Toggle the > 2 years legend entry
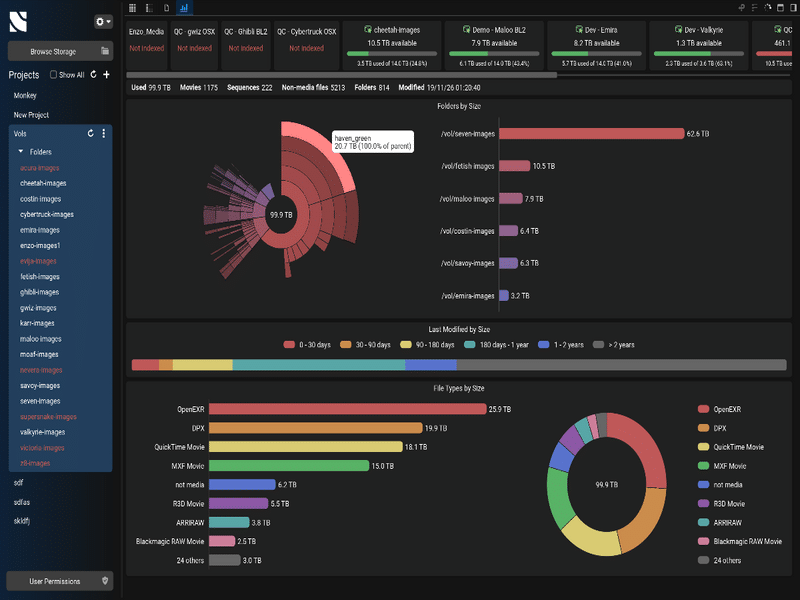This screenshot has width=800, height=600. 614,345
